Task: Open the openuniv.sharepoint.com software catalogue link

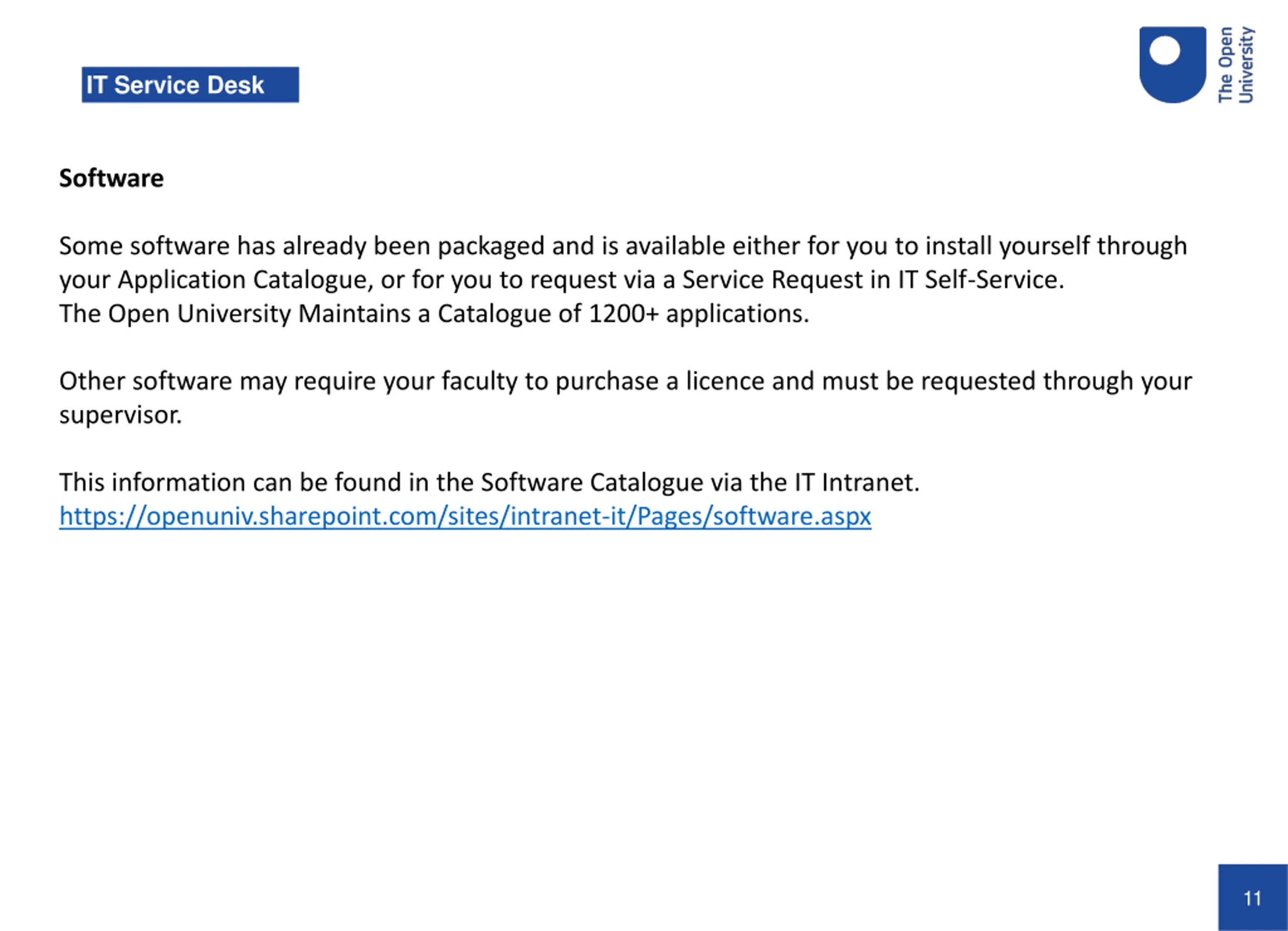Action: [464, 516]
